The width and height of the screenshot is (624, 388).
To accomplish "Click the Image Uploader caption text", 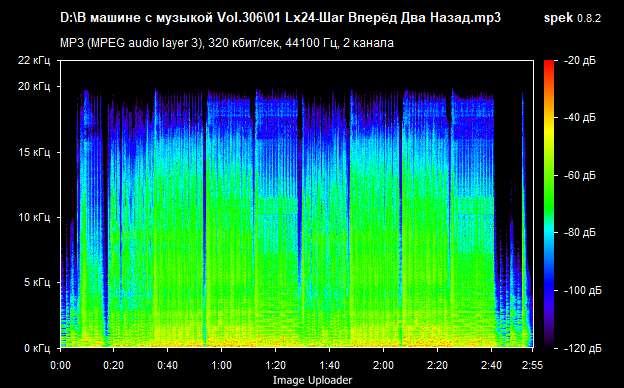I will point(312,380).
